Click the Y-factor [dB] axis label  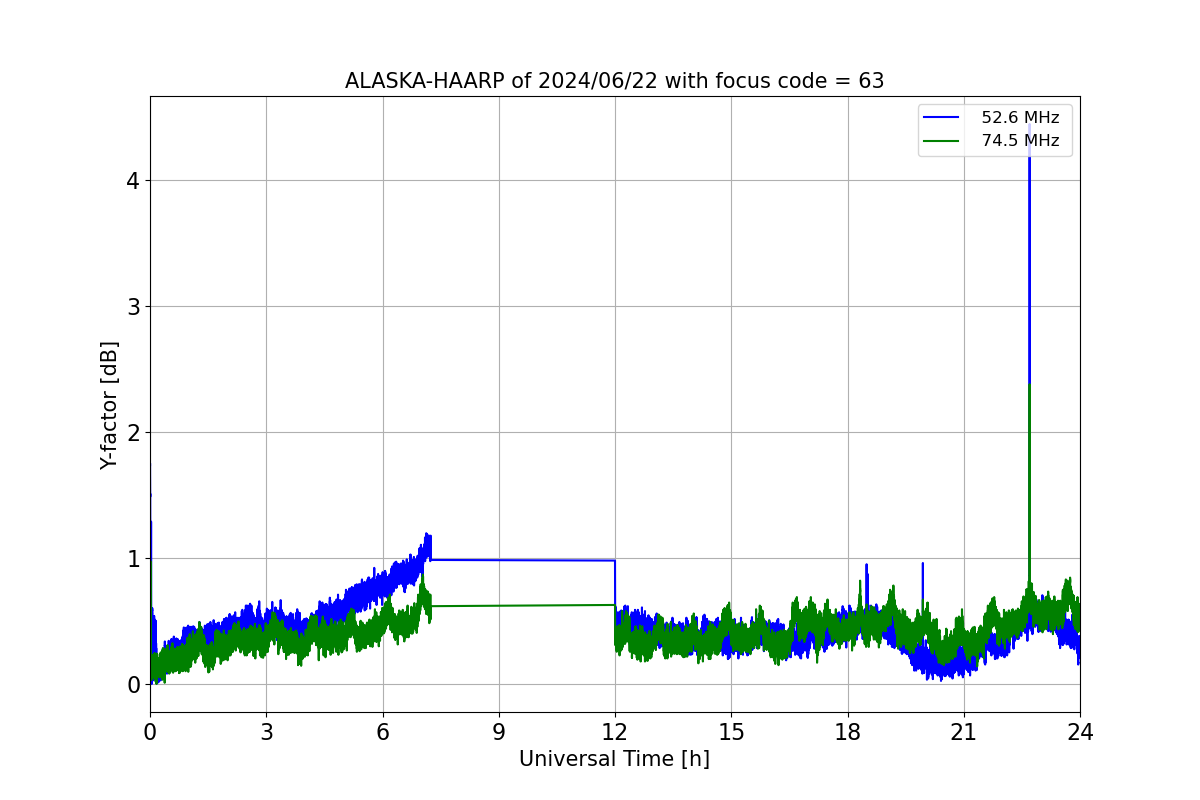tap(109, 405)
